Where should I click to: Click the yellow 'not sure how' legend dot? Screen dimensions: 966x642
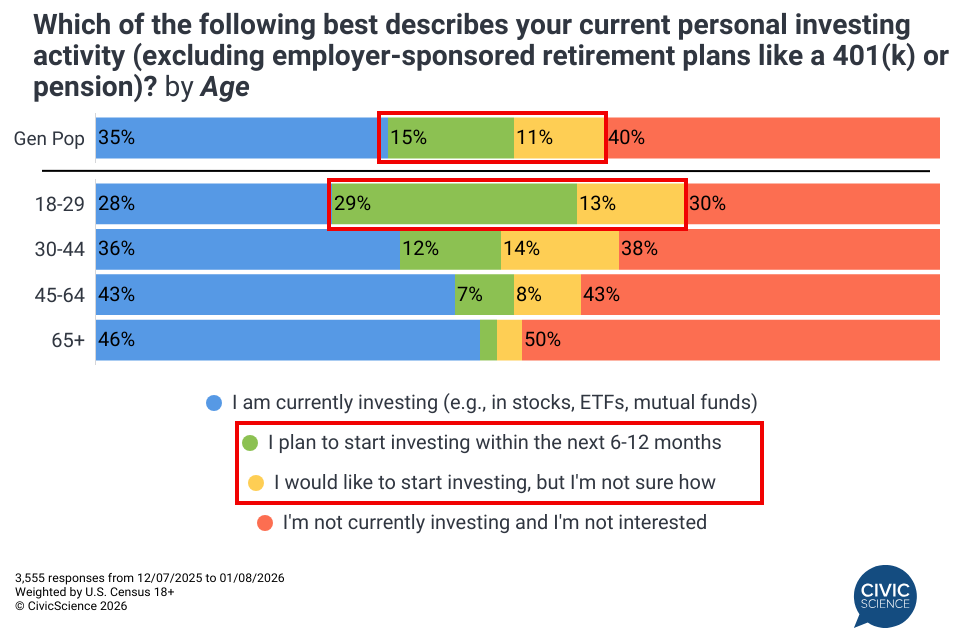(256, 483)
